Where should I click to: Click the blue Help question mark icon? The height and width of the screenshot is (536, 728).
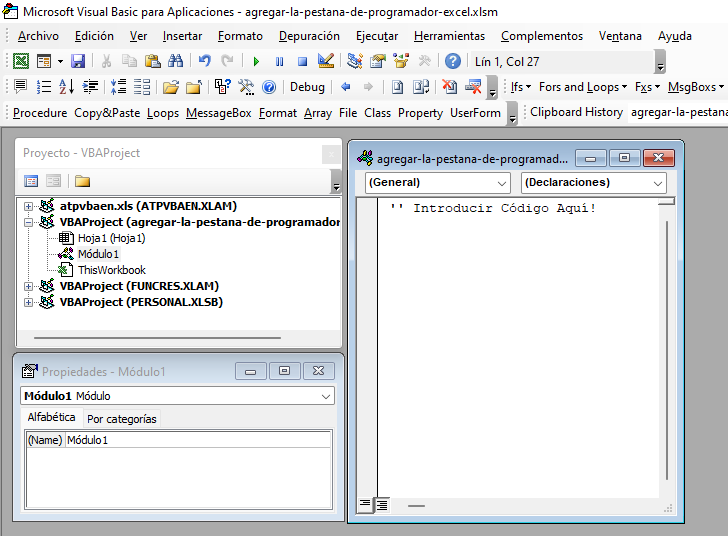453,61
